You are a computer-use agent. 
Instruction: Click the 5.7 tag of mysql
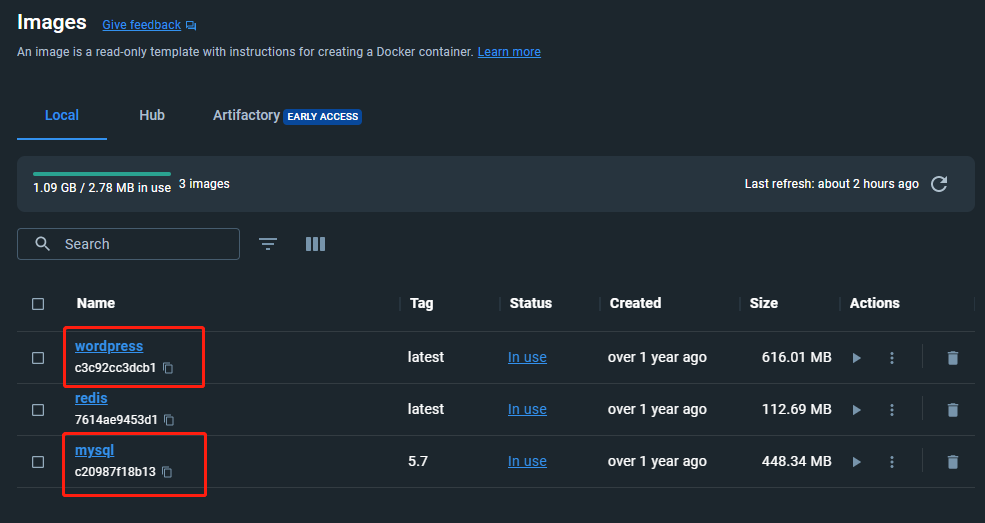click(418, 461)
